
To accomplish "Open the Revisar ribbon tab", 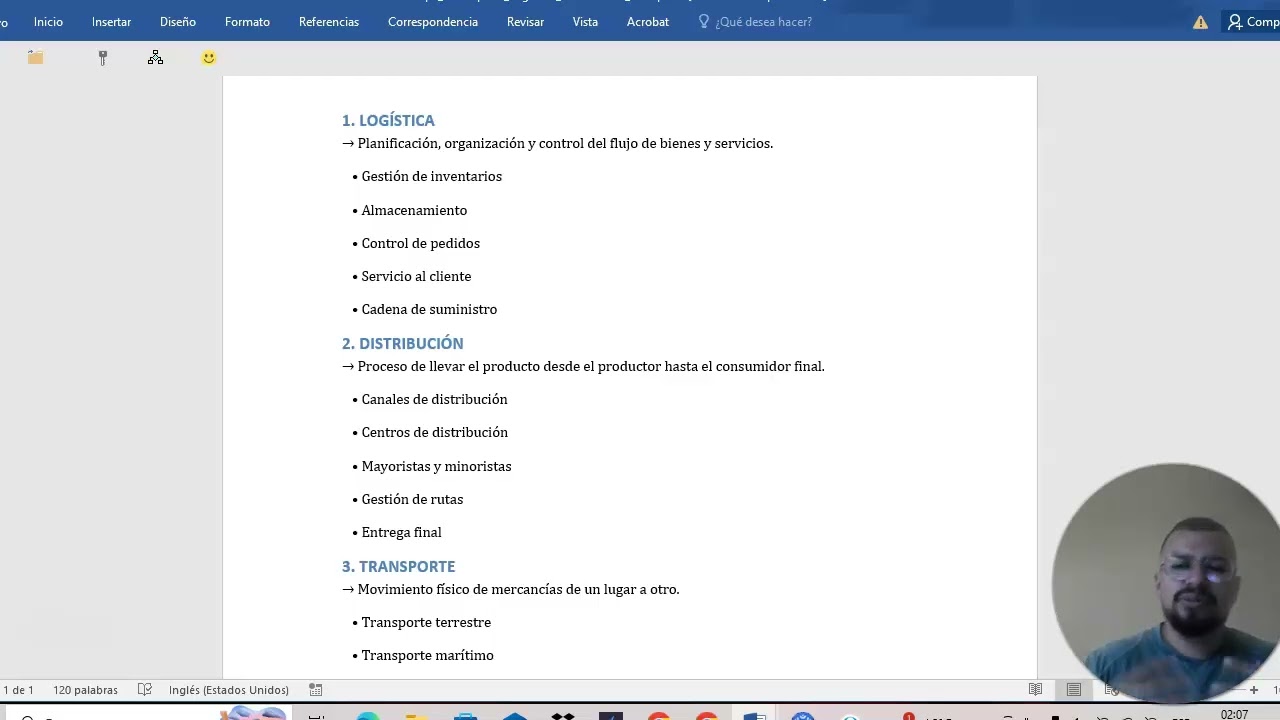I will click(x=525, y=22).
